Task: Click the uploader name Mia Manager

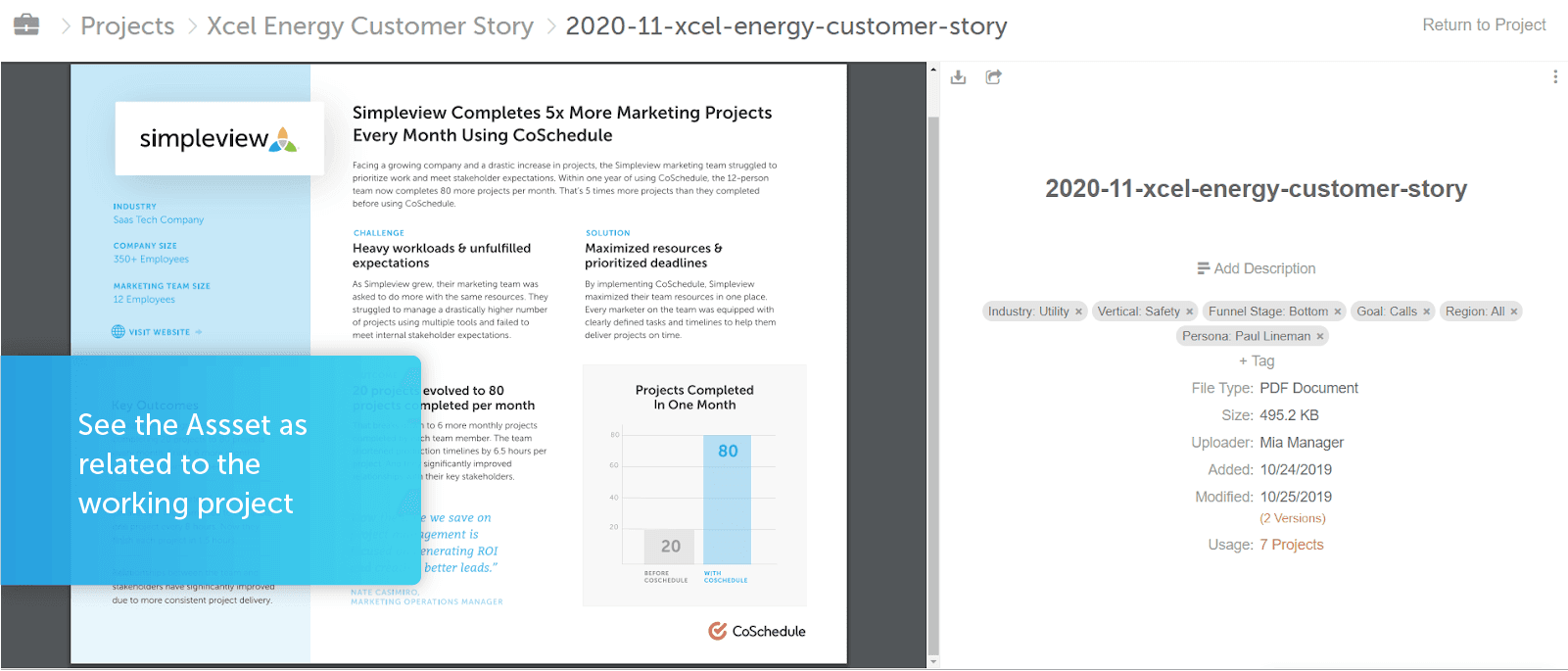Action: [x=1302, y=443]
